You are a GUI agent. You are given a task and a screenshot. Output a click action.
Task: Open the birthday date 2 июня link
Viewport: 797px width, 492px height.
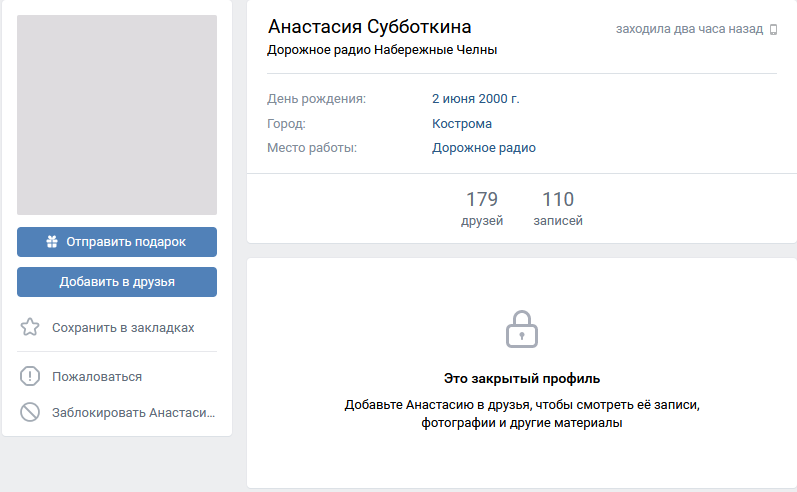coord(453,99)
